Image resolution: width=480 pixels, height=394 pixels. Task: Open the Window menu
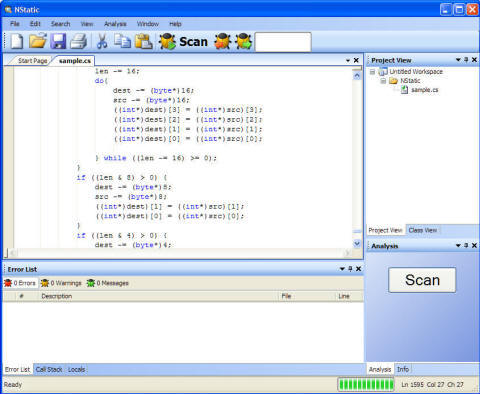[x=148, y=24]
